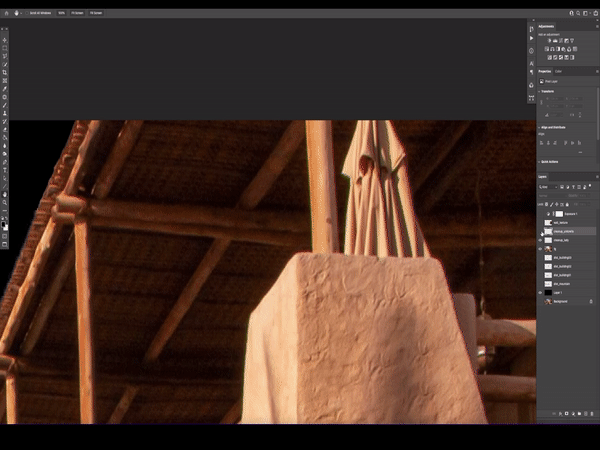600x450 pixels.
Task: Toggle the Quick Mask mode button
Action: point(5,236)
